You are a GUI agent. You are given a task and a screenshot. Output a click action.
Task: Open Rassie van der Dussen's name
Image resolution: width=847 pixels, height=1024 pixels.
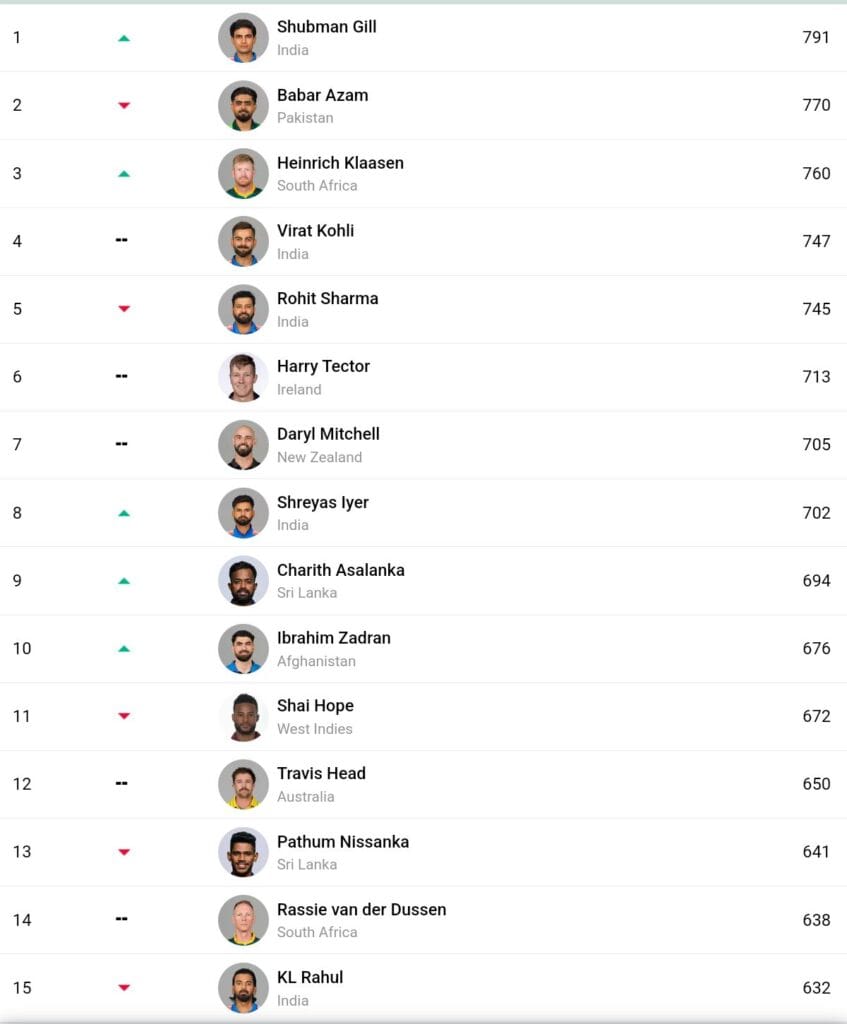(361, 909)
